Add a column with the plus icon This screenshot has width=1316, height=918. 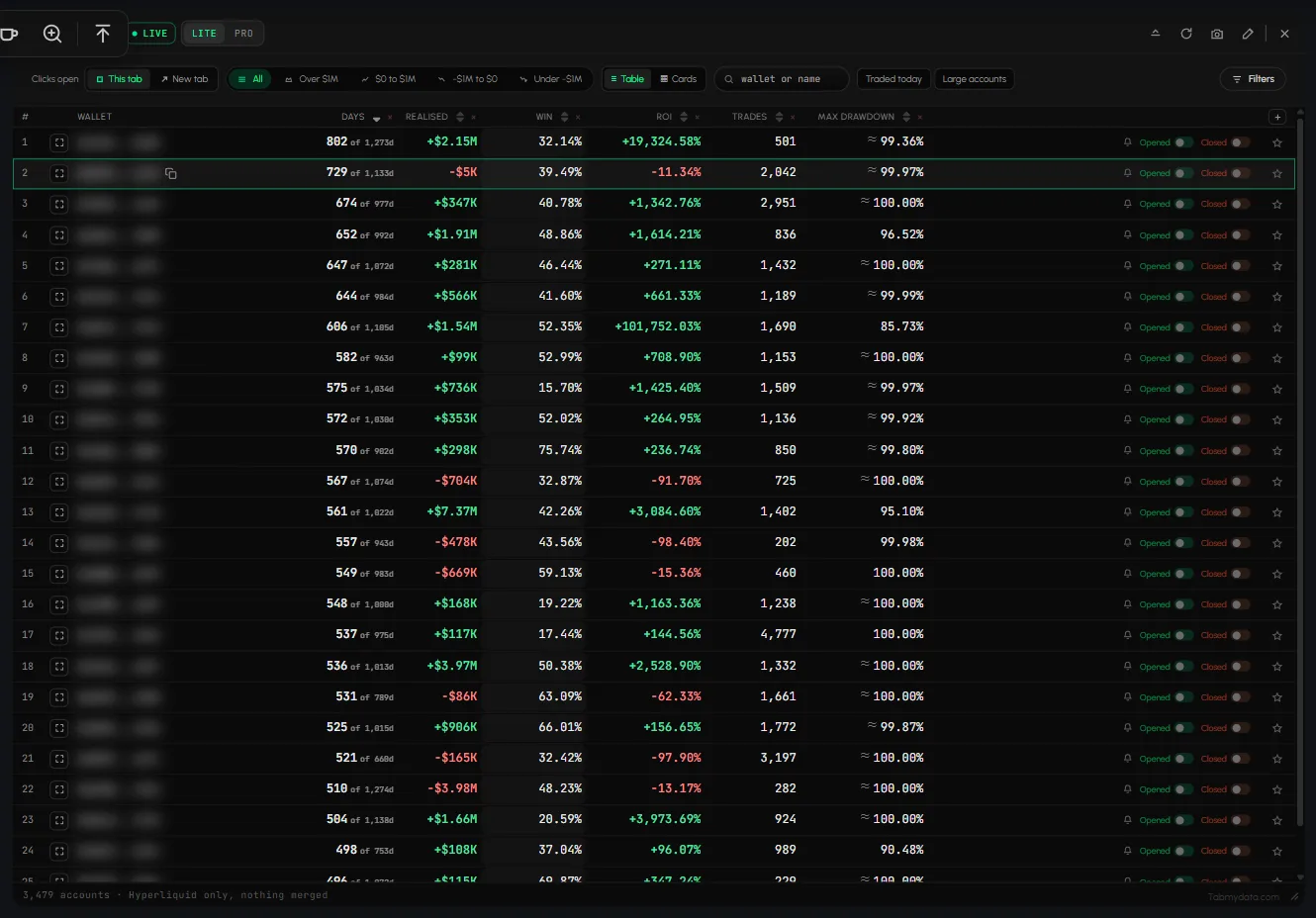[x=1277, y=117]
